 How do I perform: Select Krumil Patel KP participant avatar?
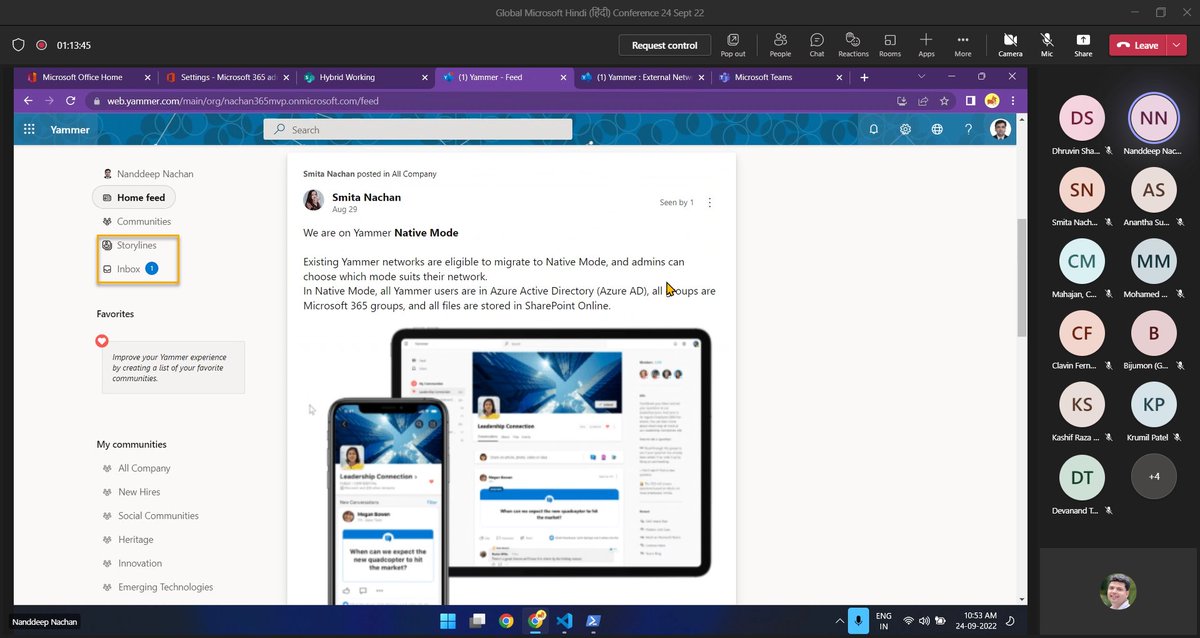[1153, 406]
